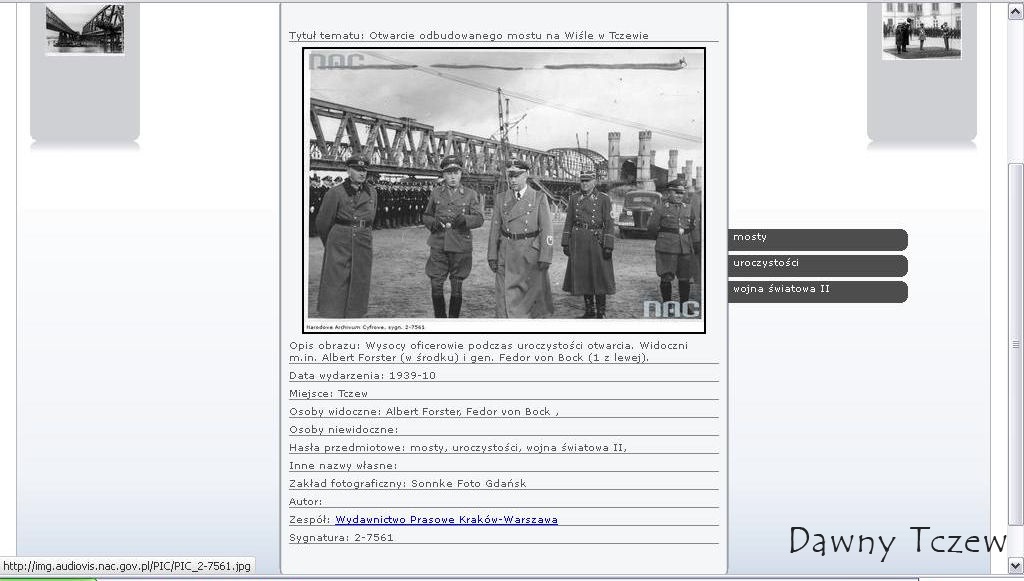Click the 'Data wydarzenia: 1939-10' line
The width and height of the screenshot is (1024, 581).
pyautogui.click(x=362, y=376)
